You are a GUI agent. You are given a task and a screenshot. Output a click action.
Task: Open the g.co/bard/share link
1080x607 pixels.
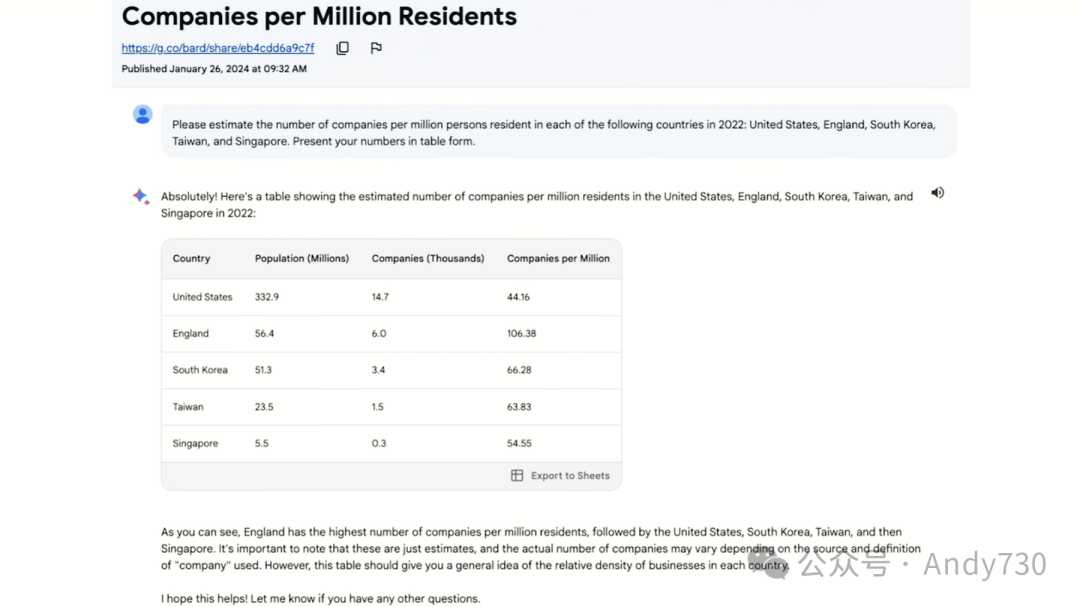point(218,48)
